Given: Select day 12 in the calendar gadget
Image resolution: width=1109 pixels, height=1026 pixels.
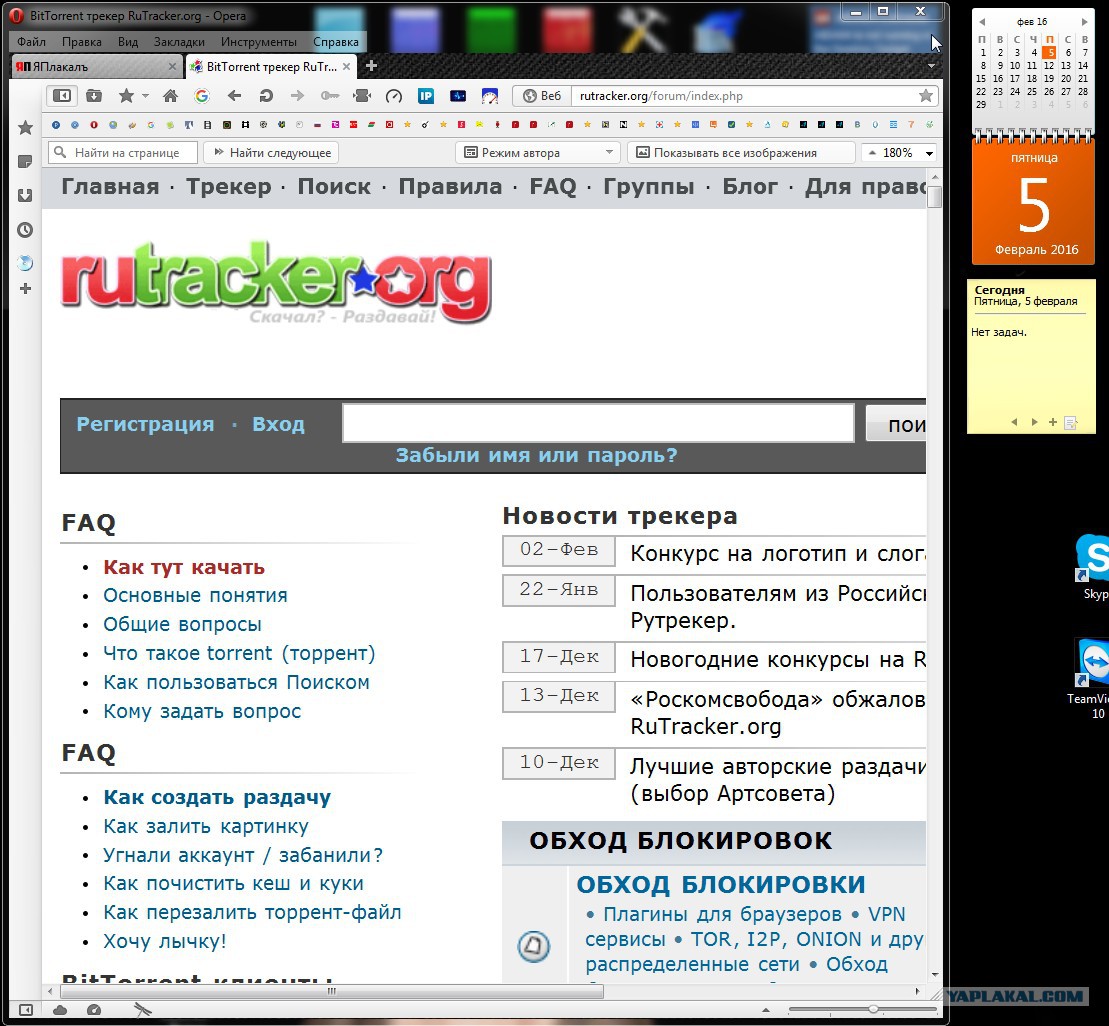Looking at the screenshot, I should tap(1049, 65).
